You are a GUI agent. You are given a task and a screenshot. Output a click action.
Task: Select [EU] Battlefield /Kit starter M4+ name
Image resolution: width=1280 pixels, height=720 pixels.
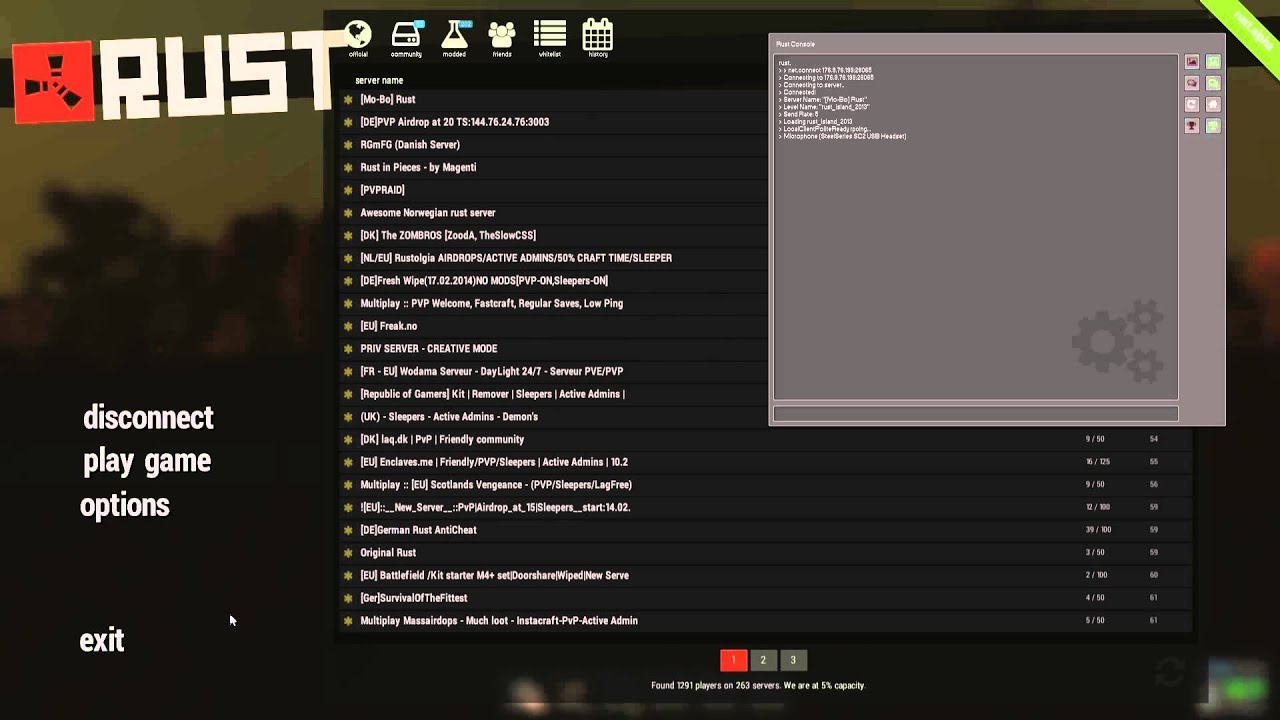[494, 575]
